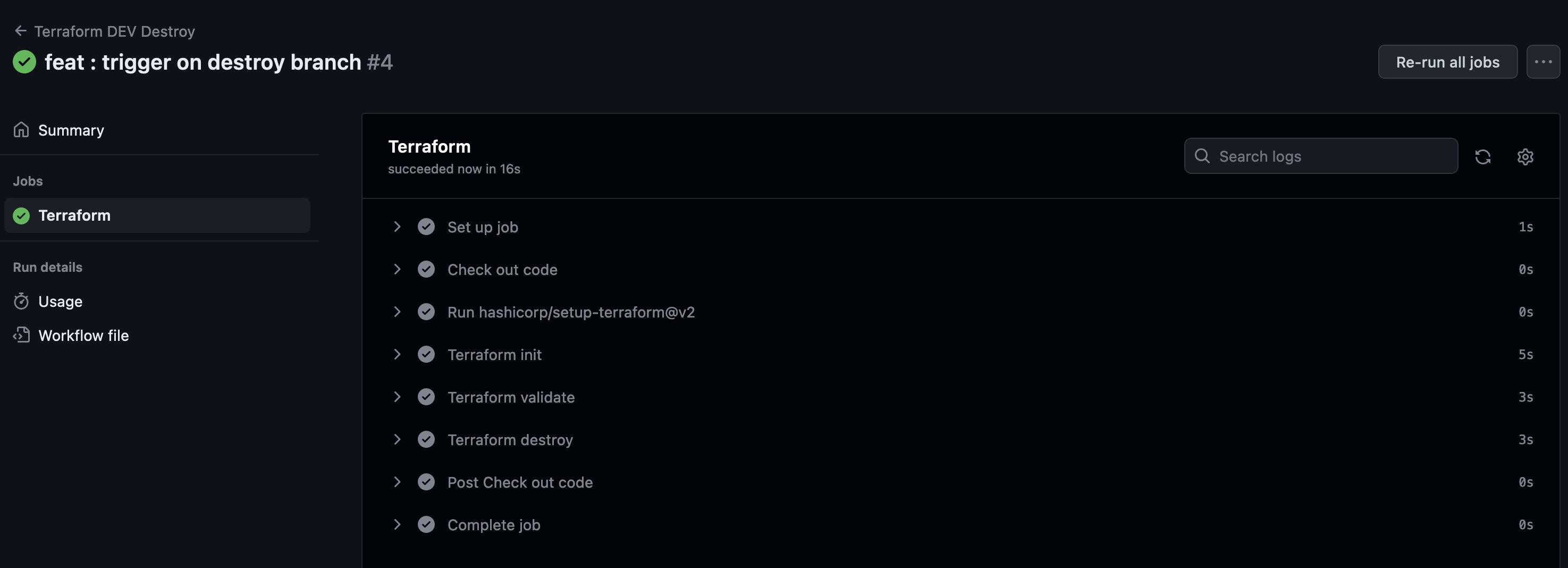The image size is (1568, 568).
Task: Click the 3s duration of Terraform destroy
Action: pos(1525,439)
